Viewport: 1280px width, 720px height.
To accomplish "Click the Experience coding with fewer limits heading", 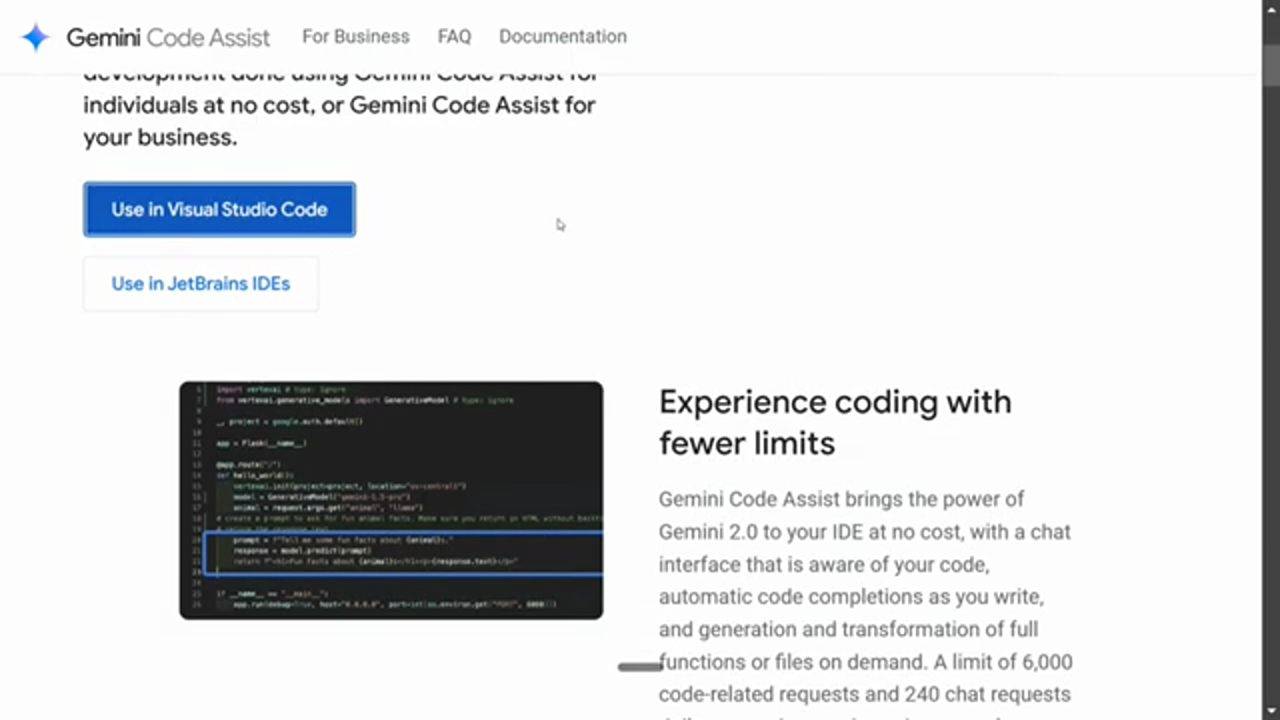I will [835, 421].
